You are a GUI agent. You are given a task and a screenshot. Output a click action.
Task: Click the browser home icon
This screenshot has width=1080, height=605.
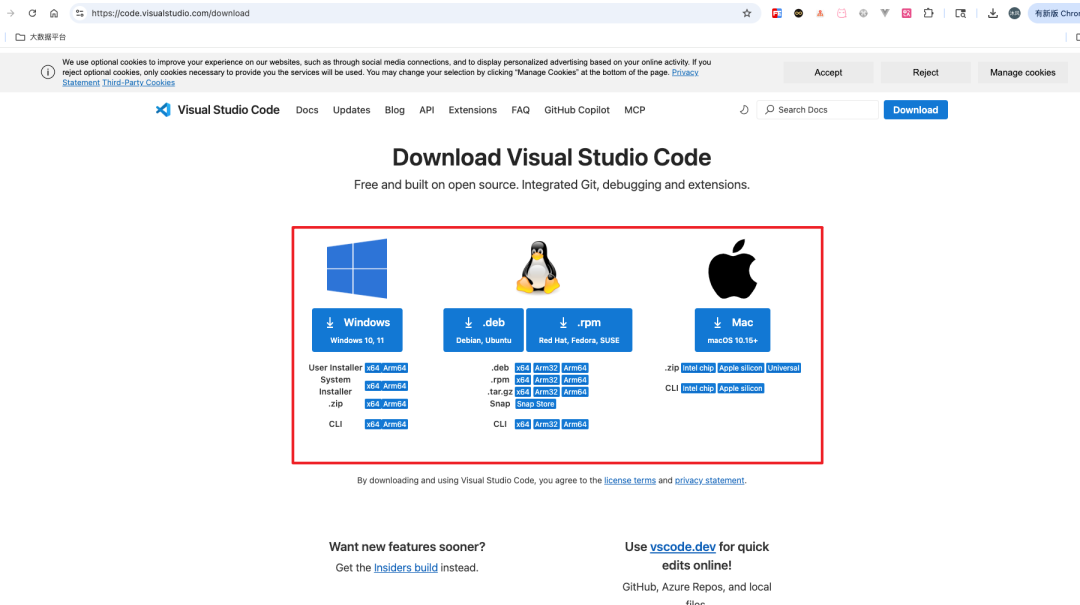coord(54,13)
